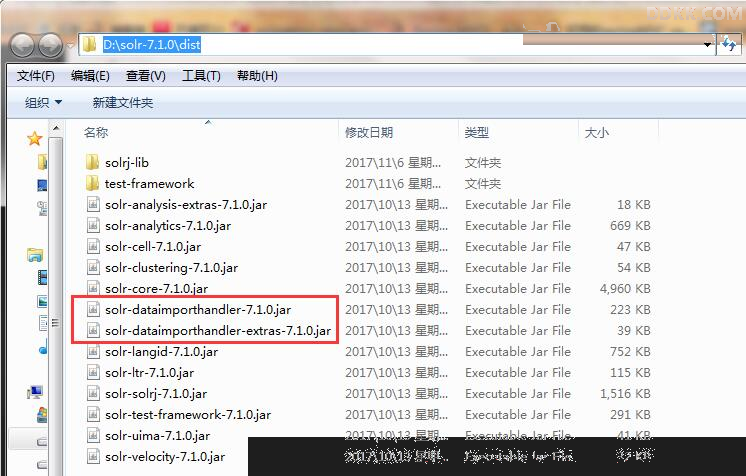Select the file name solr-langid-7.1.0.jar
Image resolution: width=746 pixels, height=476 pixels.
(x=161, y=351)
